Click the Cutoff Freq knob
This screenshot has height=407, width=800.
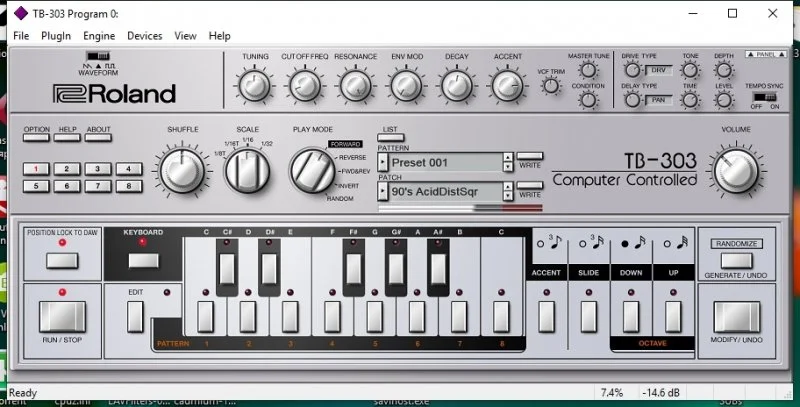tap(305, 85)
